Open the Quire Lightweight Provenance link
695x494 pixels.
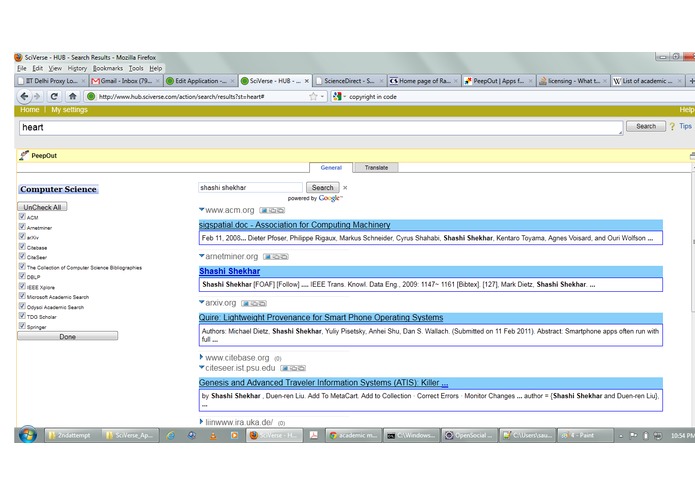321,318
